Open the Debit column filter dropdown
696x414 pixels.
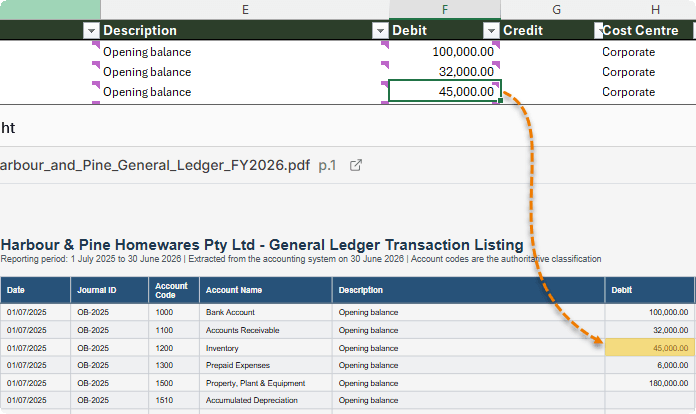[x=491, y=31]
